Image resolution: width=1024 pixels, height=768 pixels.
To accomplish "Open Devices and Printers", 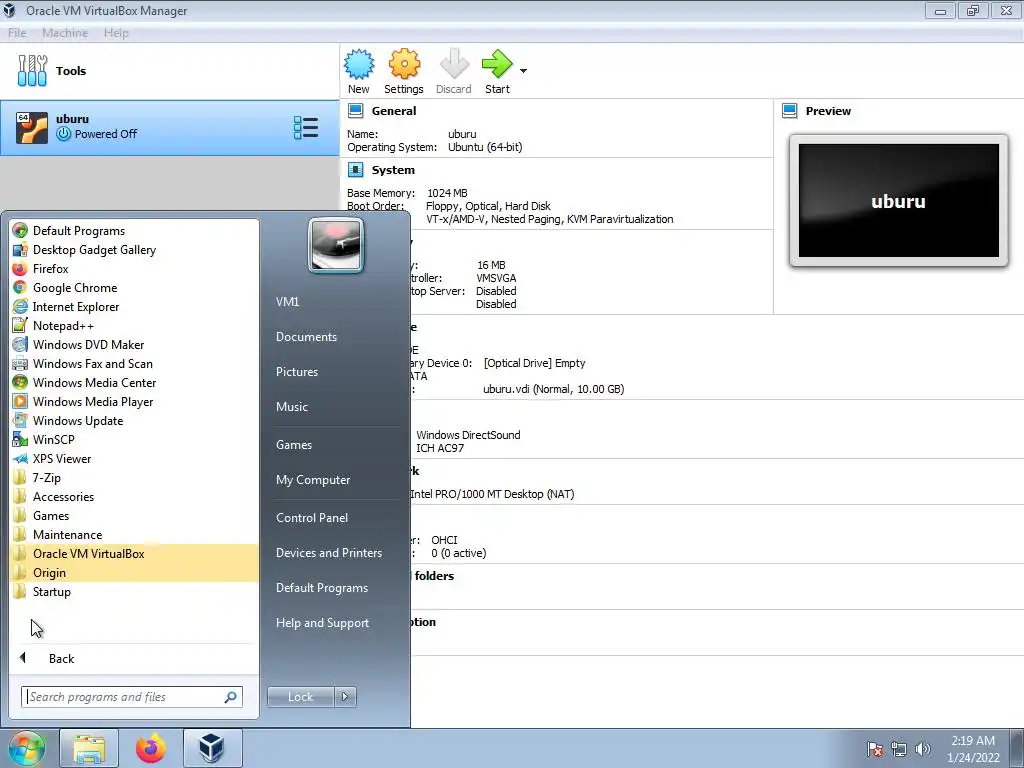I will coord(328,552).
